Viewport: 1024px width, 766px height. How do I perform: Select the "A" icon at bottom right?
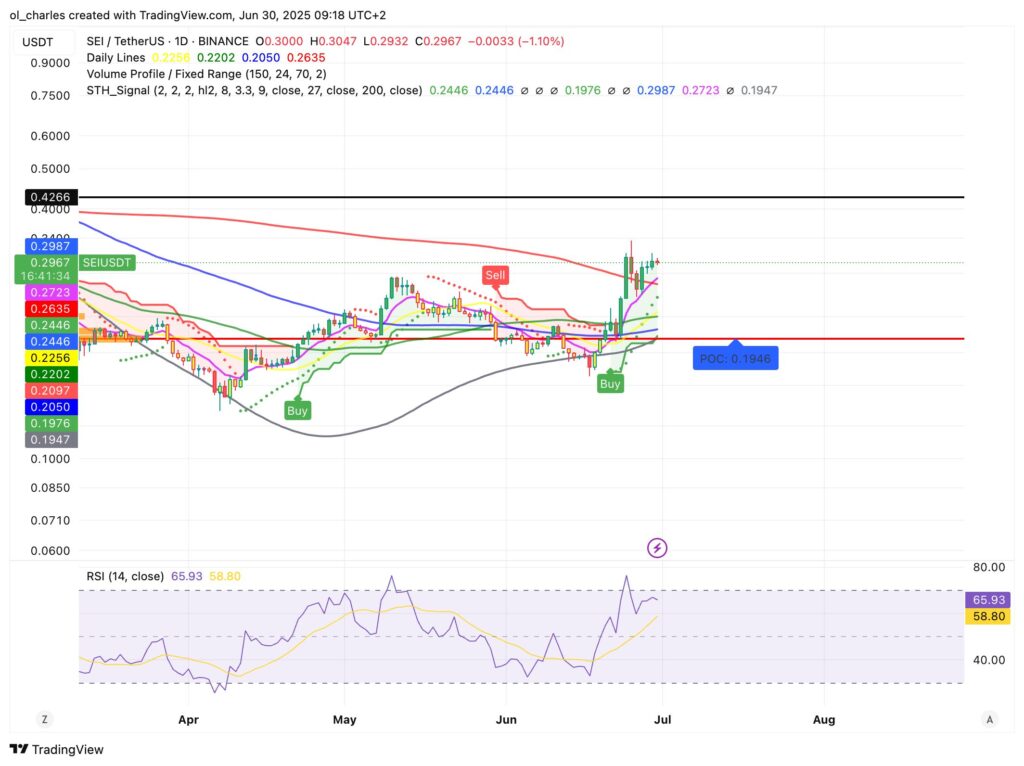989,719
